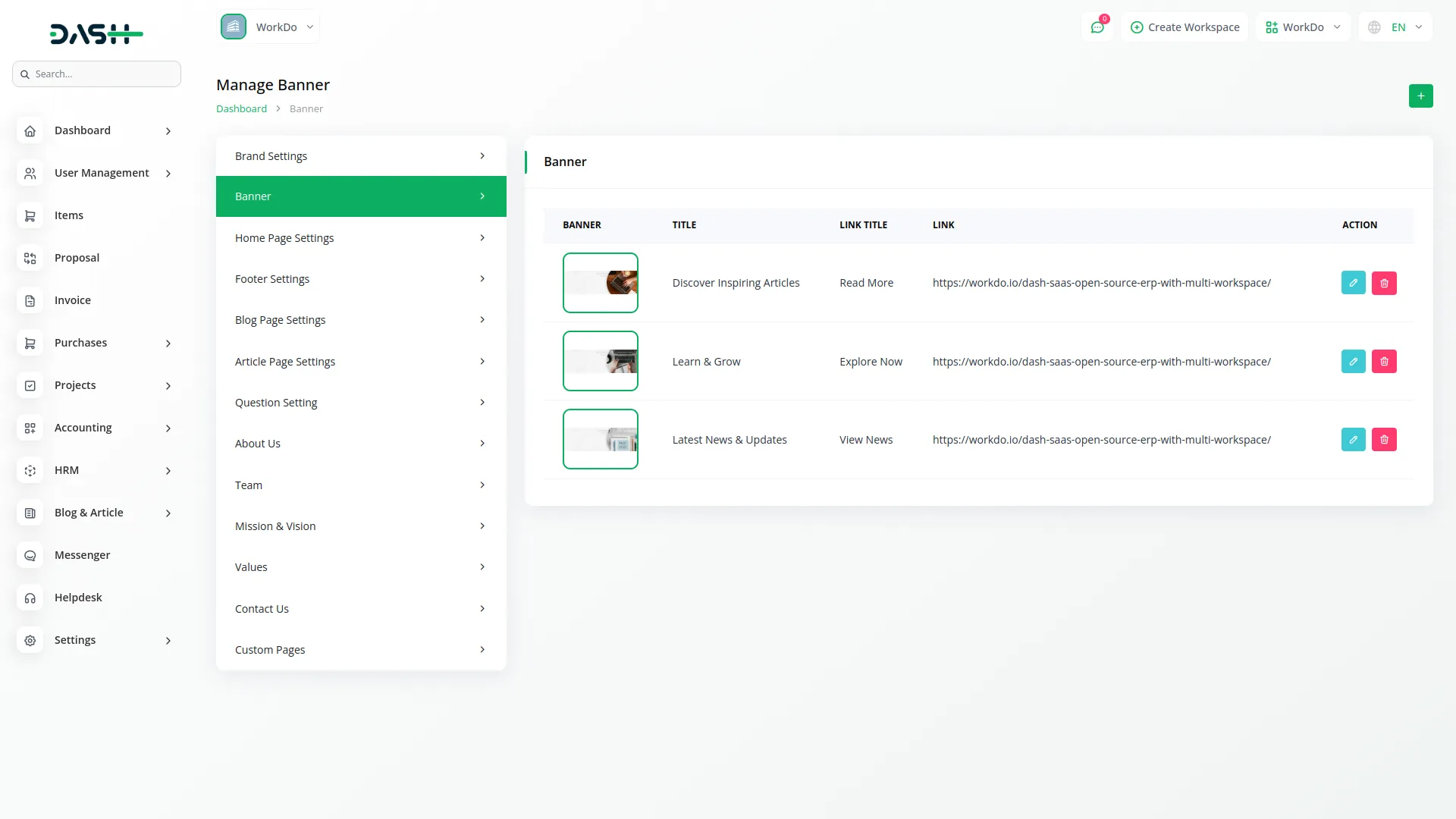Edit the Discover Inspiring Articles banner
The image size is (1456, 819).
click(x=1353, y=283)
